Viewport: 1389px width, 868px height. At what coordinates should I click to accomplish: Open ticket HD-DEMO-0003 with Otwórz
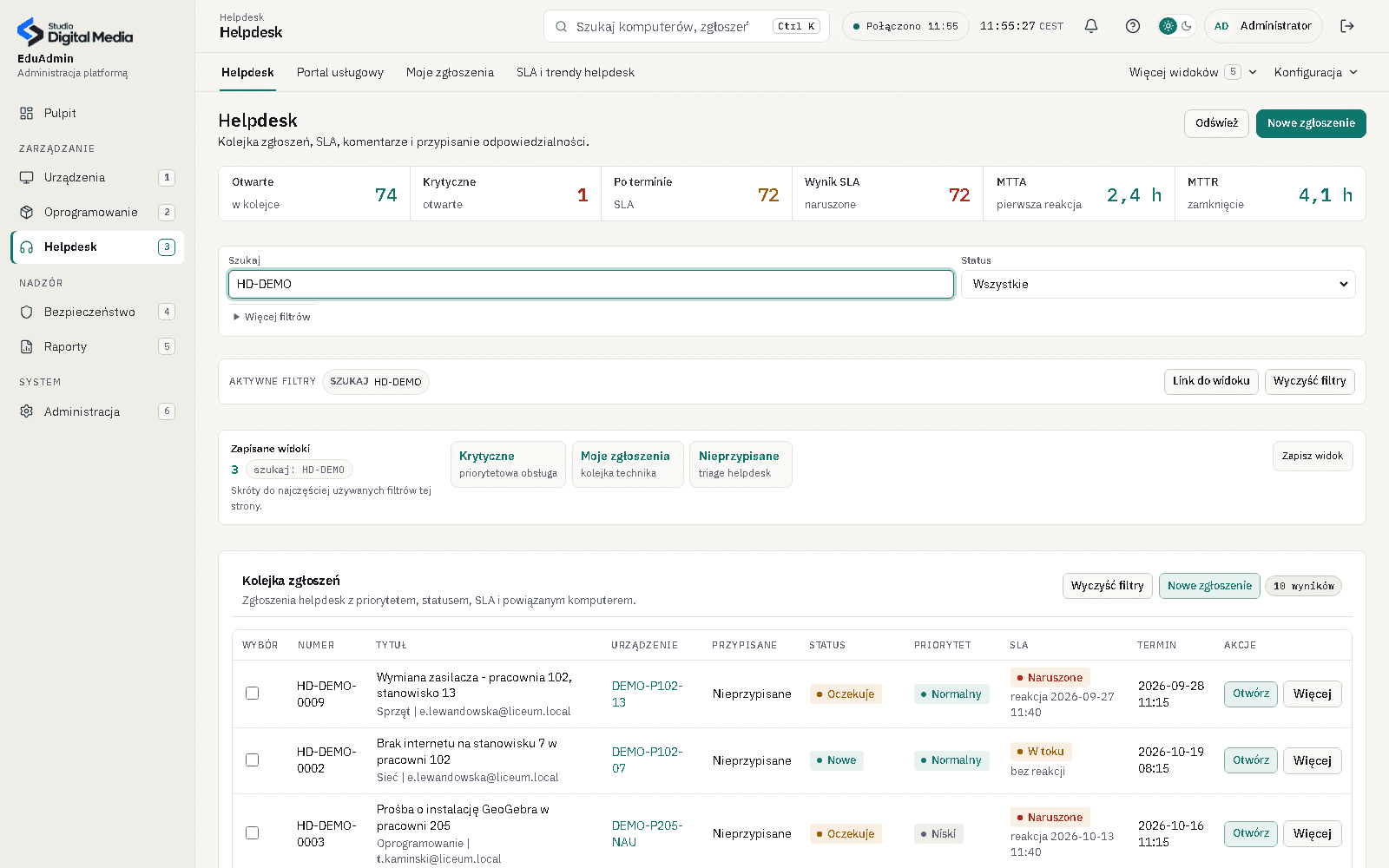click(1251, 833)
